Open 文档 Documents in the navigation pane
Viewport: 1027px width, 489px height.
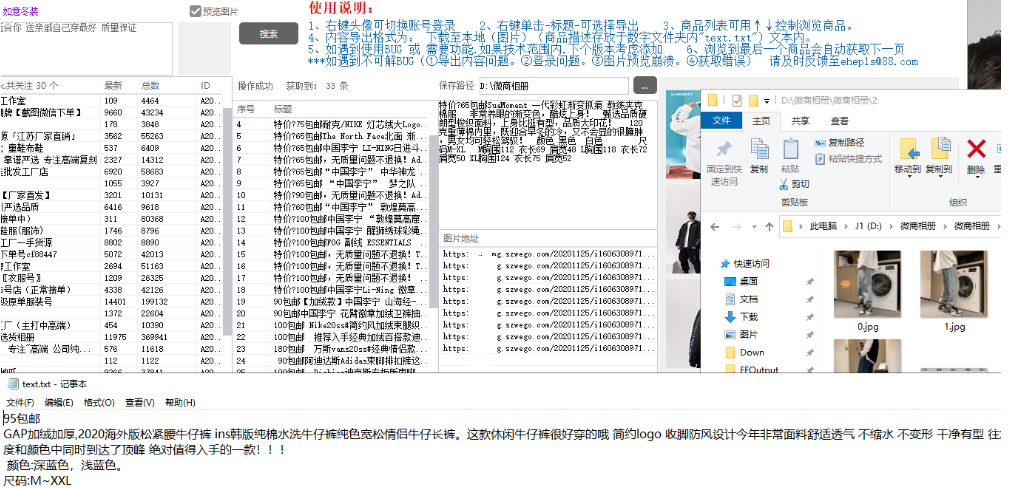748,299
